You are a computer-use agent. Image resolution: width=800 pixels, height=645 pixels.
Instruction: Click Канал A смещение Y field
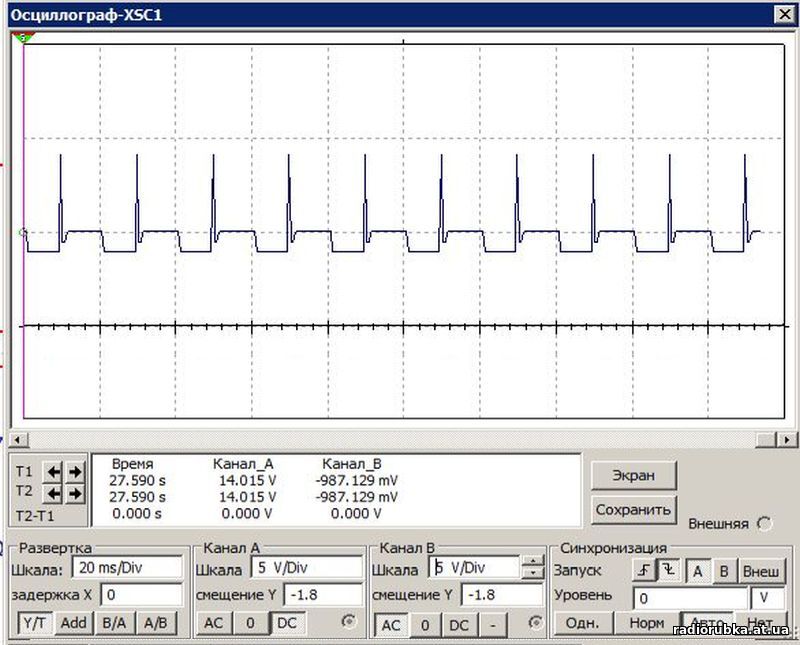coord(323,595)
